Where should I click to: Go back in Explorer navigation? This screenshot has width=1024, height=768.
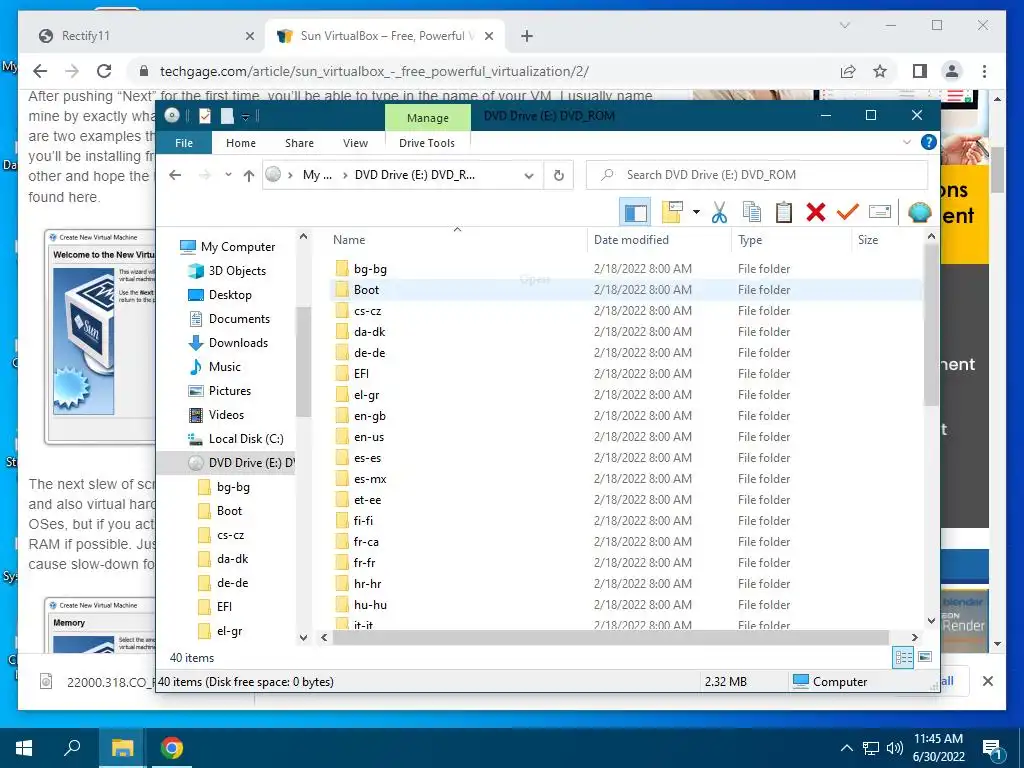pyautogui.click(x=175, y=175)
